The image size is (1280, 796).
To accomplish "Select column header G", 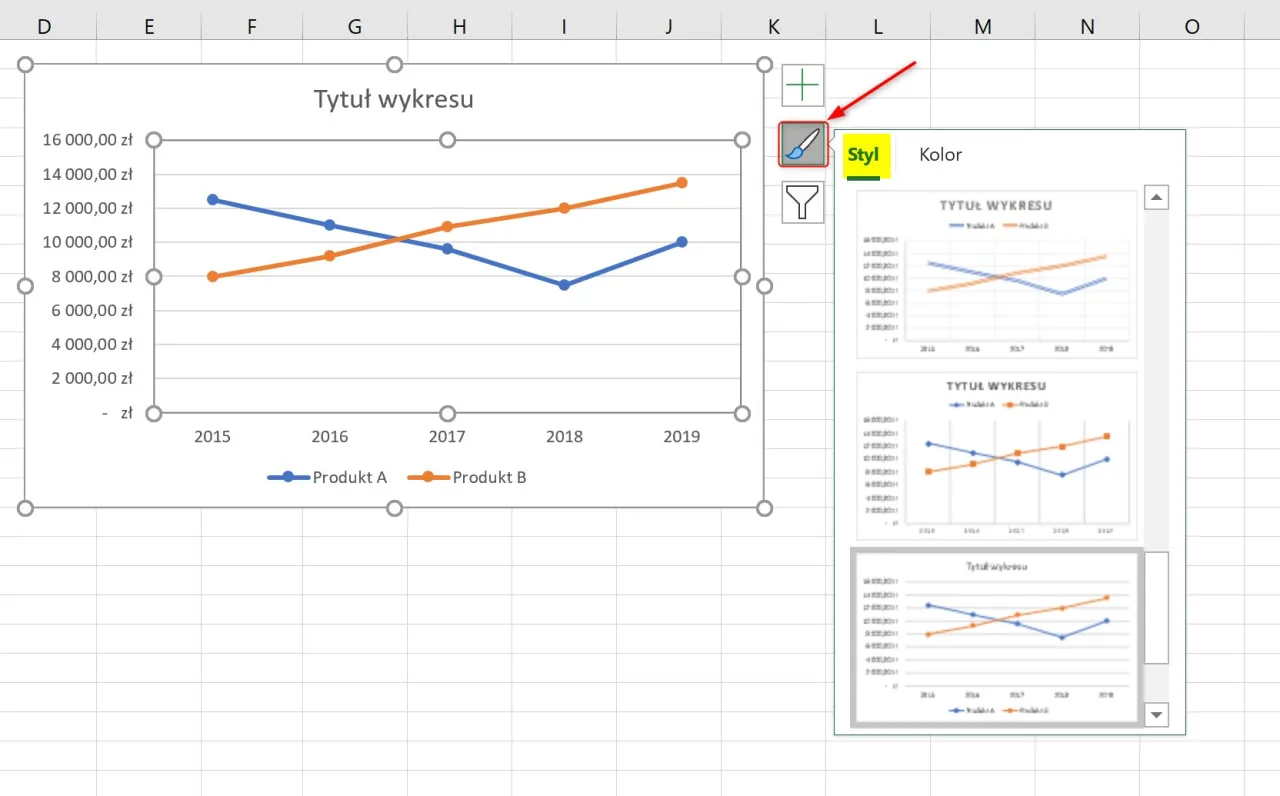I will click(355, 27).
